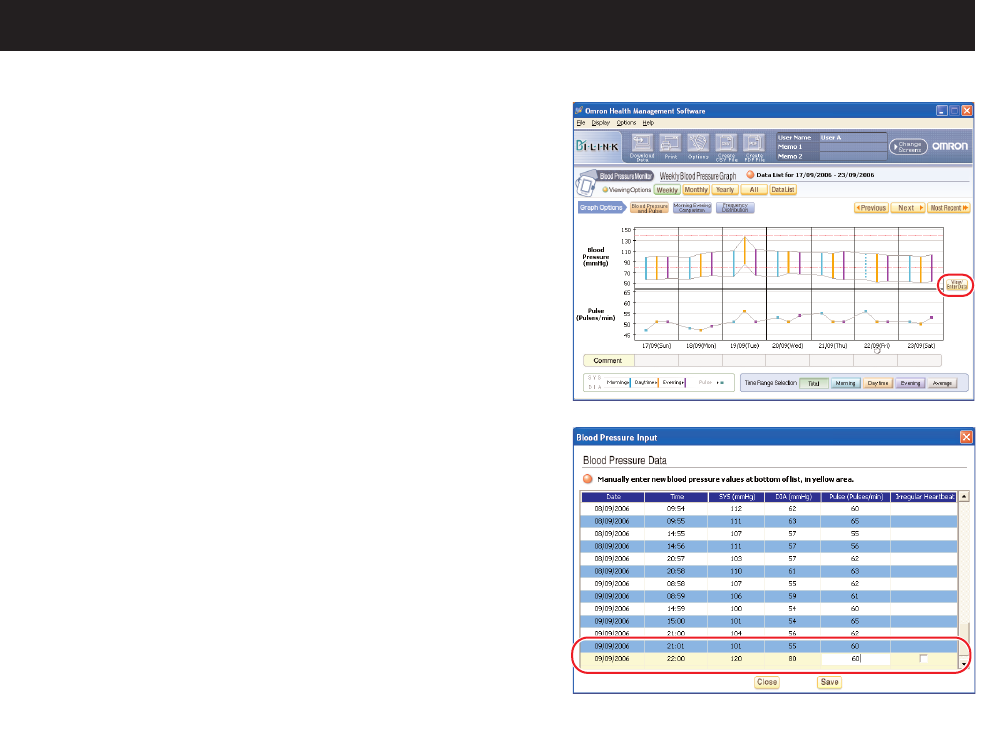Go to the Next week
Viewport: 992px width, 733px height.
pyautogui.click(x=908, y=207)
